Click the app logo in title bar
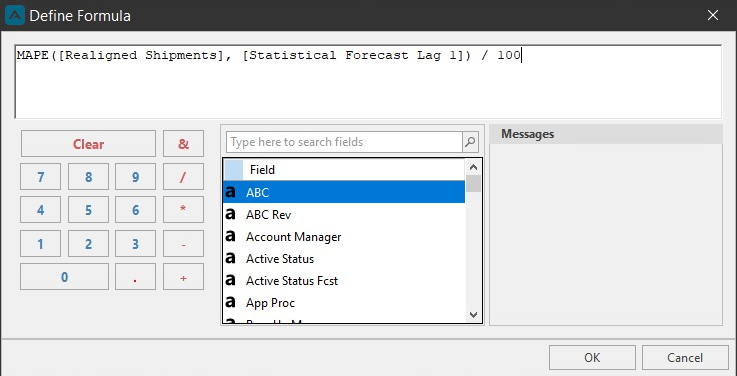 coord(15,16)
